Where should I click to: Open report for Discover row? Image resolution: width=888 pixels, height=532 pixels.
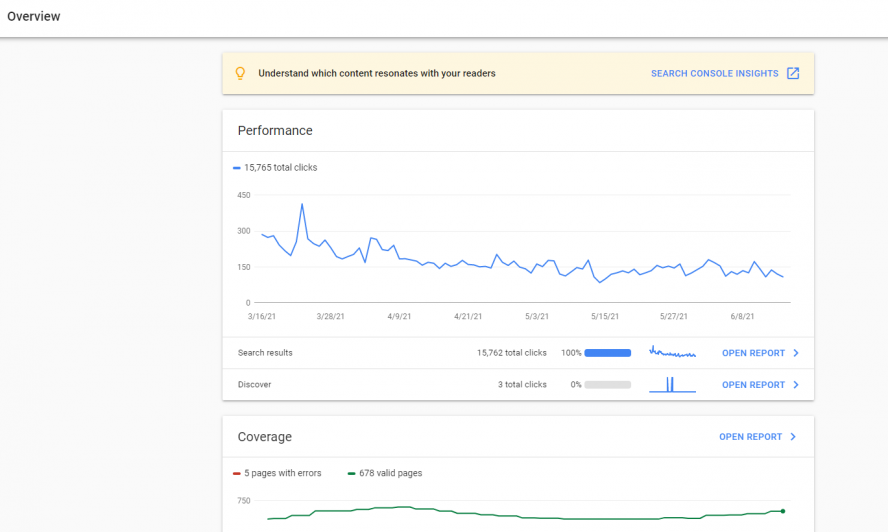point(753,385)
